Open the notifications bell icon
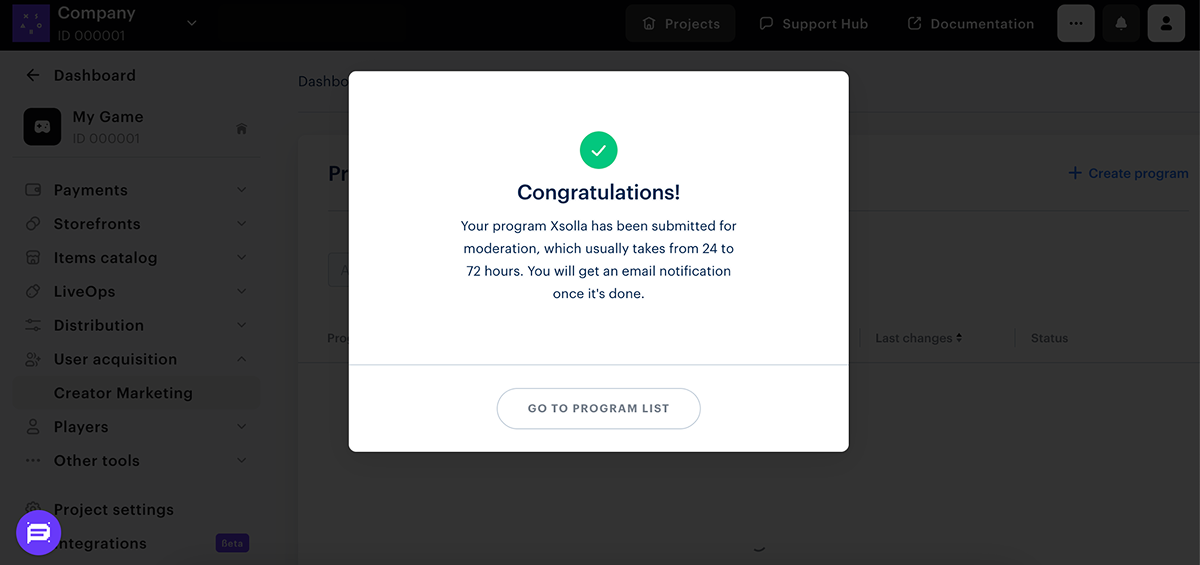Image resolution: width=1200 pixels, height=565 pixels. coord(1121,24)
